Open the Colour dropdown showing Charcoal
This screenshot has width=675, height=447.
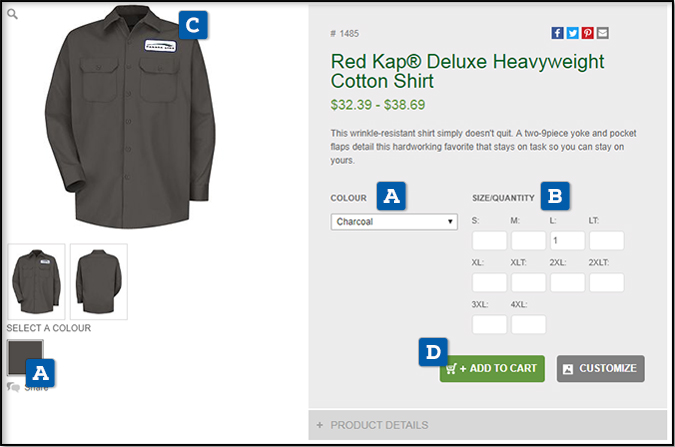394,221
